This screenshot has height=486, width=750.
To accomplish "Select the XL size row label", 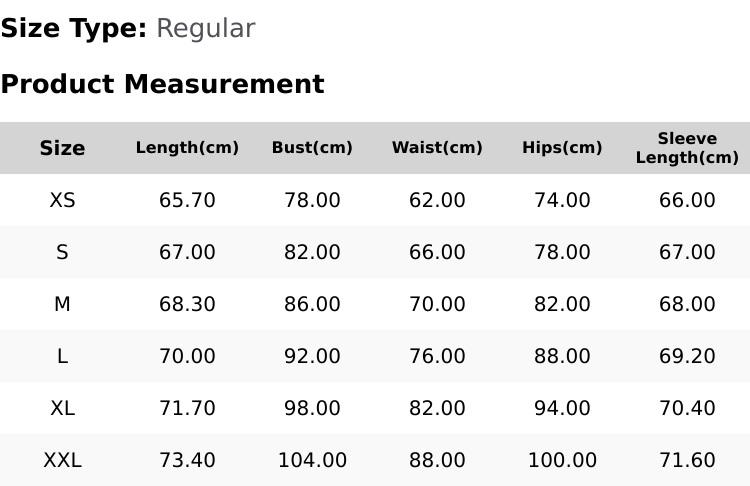I will (x=62, y=409).
